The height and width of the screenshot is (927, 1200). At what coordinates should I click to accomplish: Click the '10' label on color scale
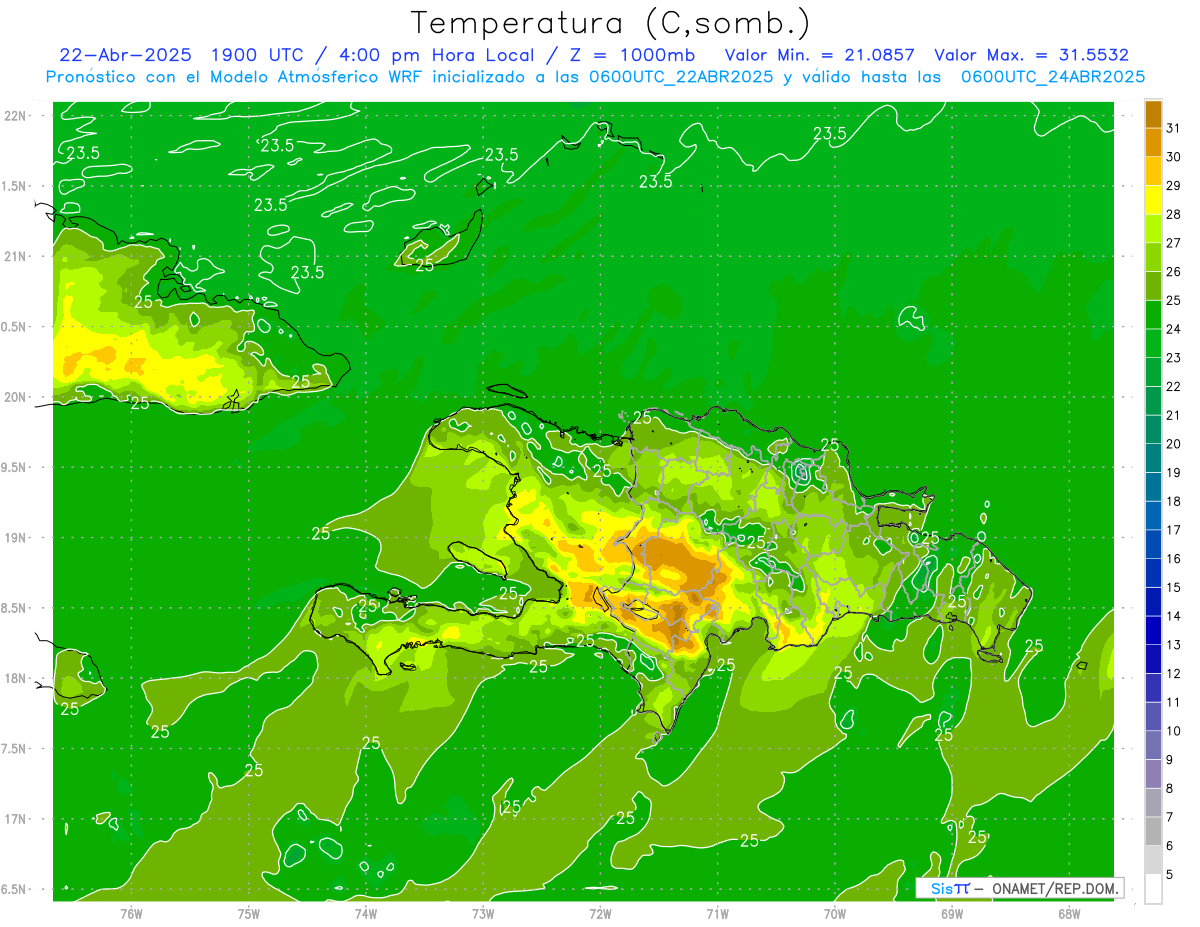point(1173,731)
